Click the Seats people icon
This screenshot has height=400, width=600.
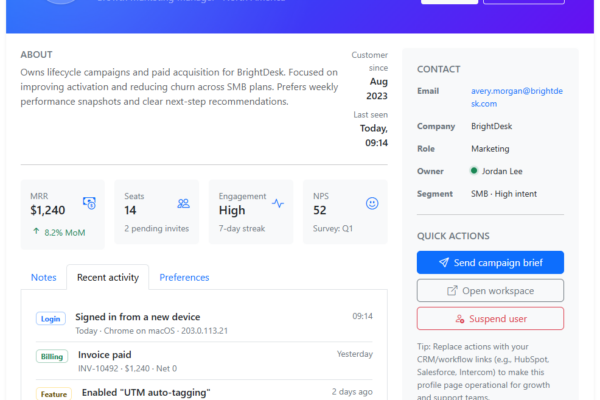pyautogui.click(x=183, y=203)
